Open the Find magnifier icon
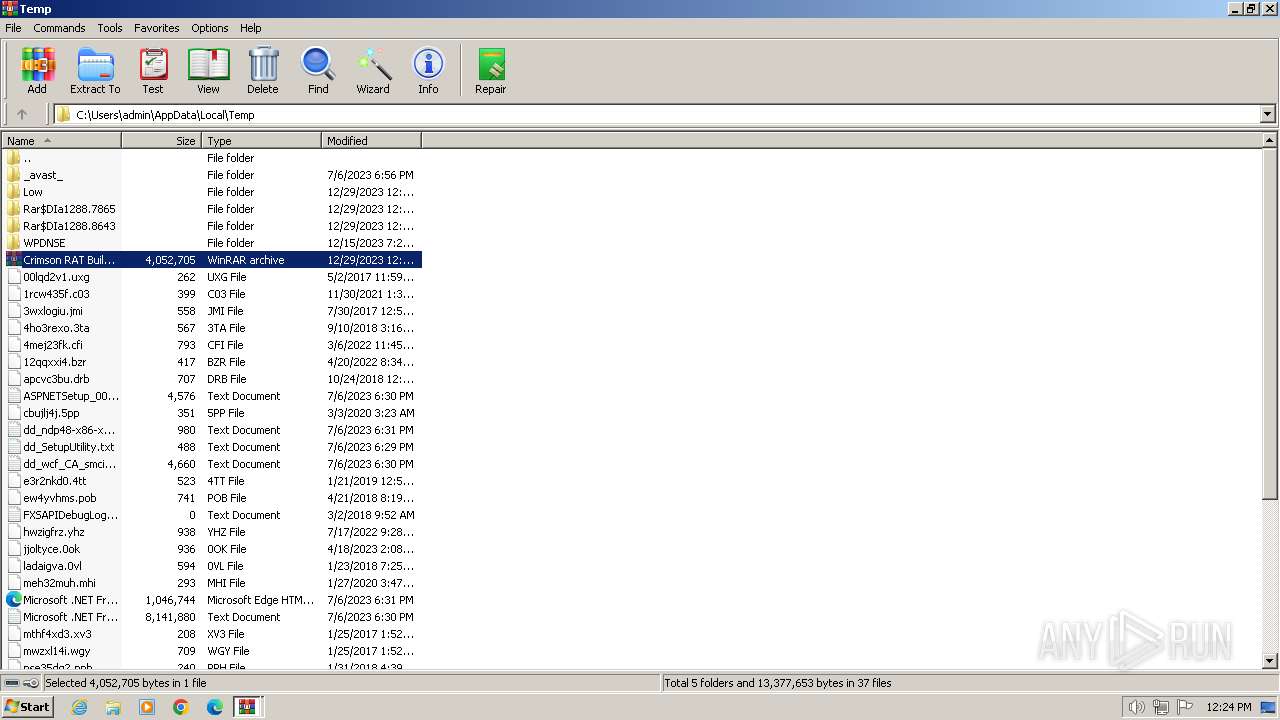This screenshot has width=1280, height=720. click(318, 71)
